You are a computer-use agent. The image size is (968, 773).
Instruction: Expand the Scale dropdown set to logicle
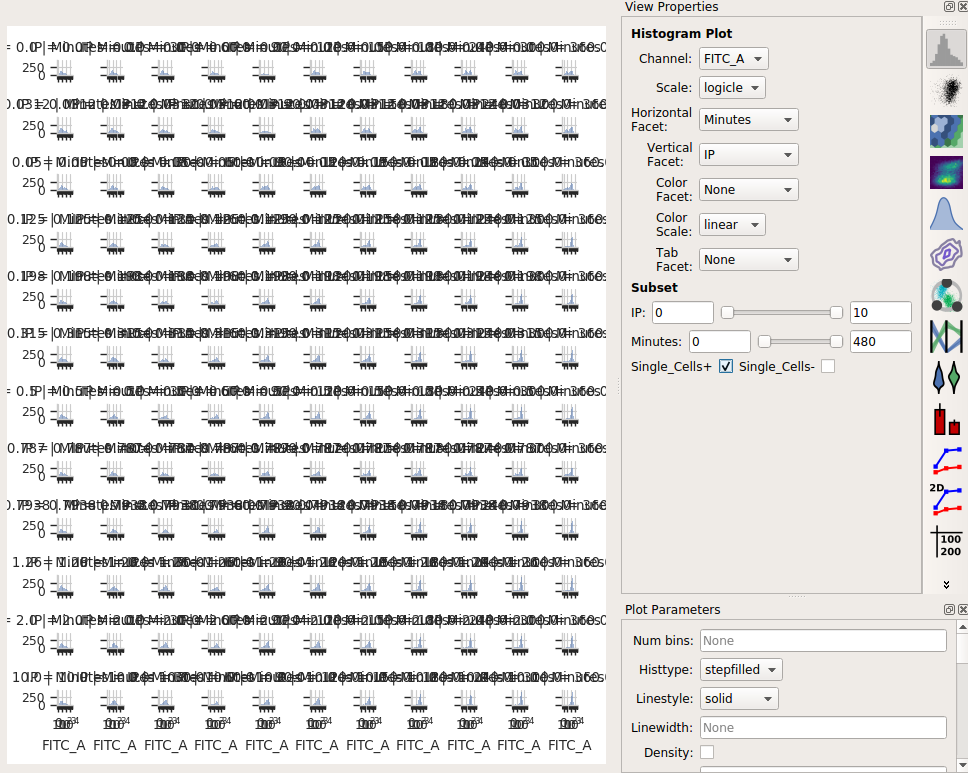pos(732,88)
